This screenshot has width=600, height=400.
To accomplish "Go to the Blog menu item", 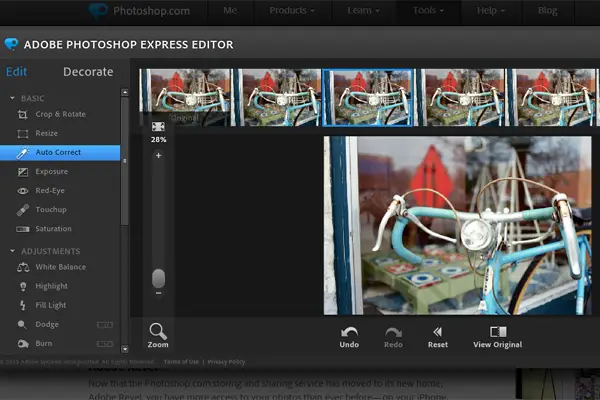I will pyautogui.click(x=547, y=10).
